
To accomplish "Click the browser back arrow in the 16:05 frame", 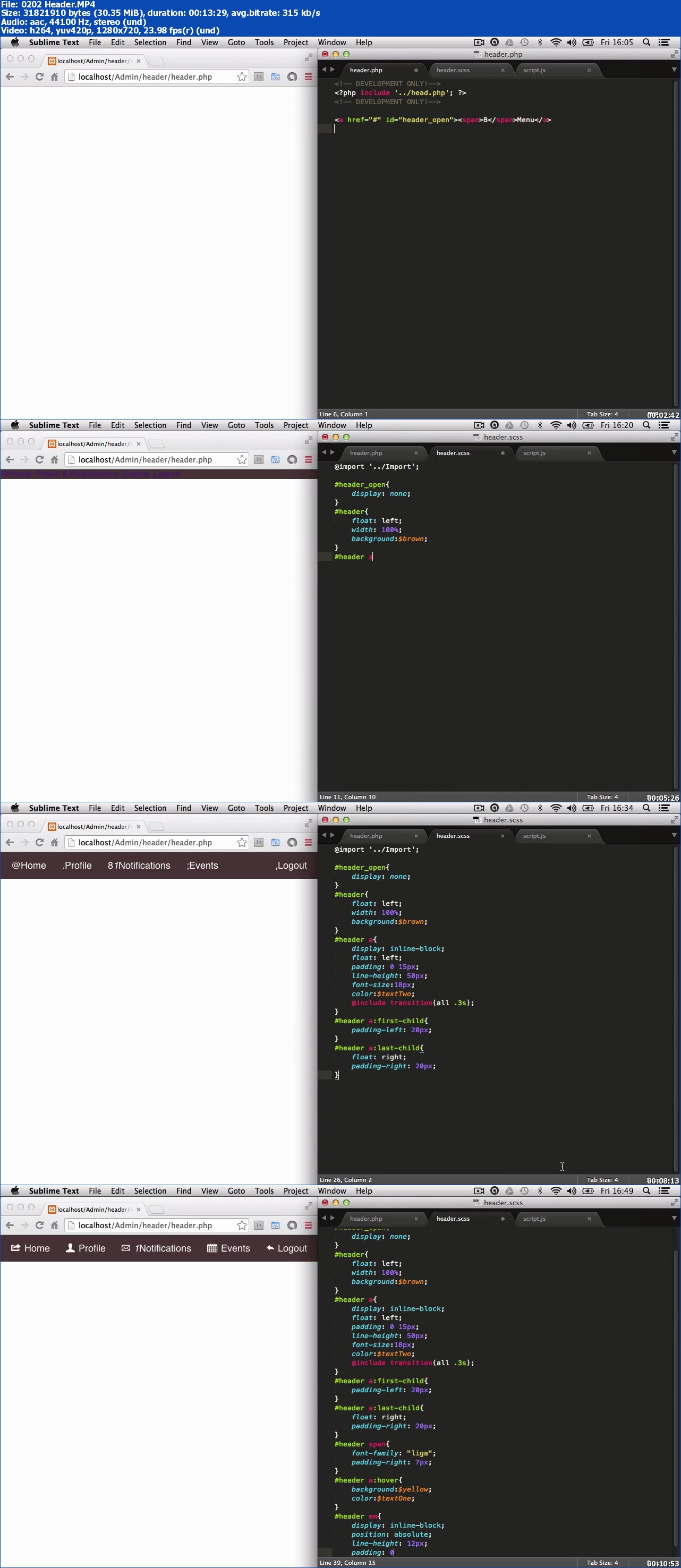I will 10,76.
